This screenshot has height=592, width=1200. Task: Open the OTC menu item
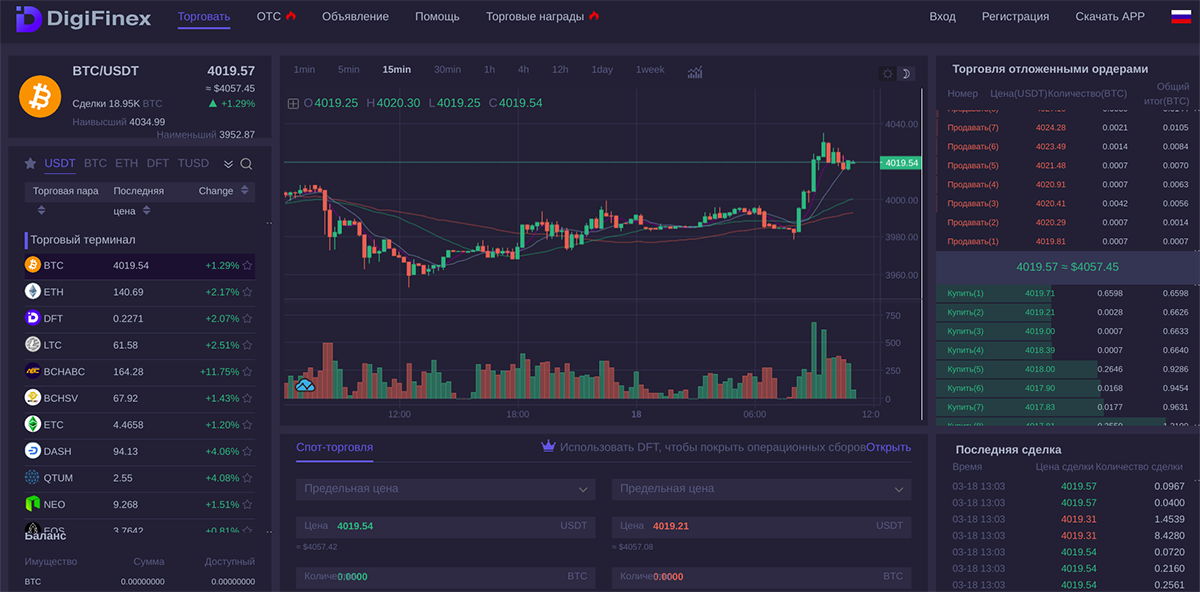tap(276, 17)
